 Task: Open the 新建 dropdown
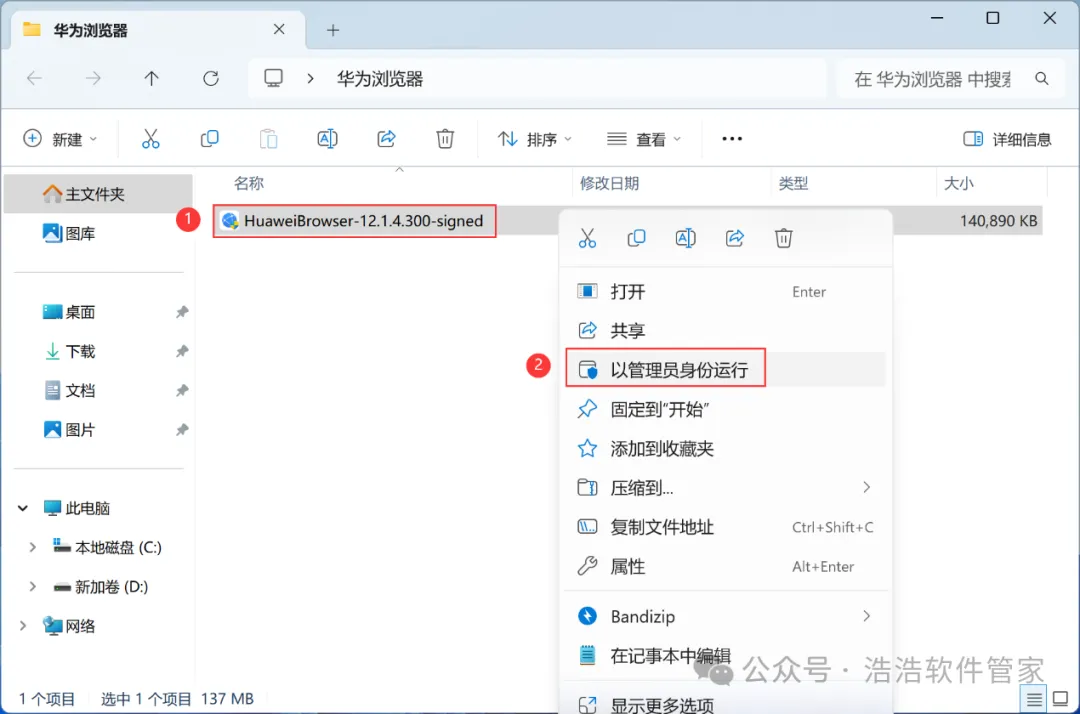60,139
